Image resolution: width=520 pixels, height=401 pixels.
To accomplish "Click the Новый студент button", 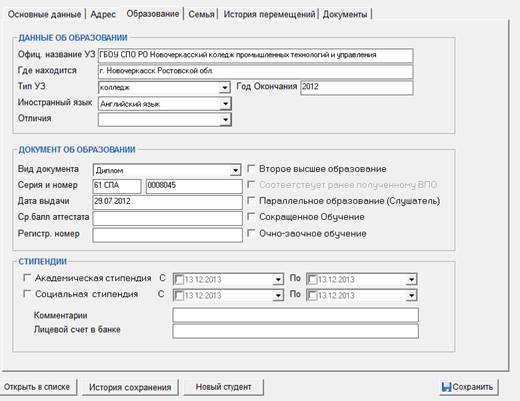I will 223,387.
